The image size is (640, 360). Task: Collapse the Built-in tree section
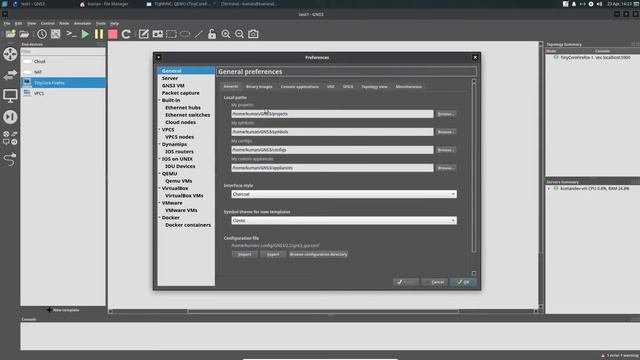tap(160, 100)
